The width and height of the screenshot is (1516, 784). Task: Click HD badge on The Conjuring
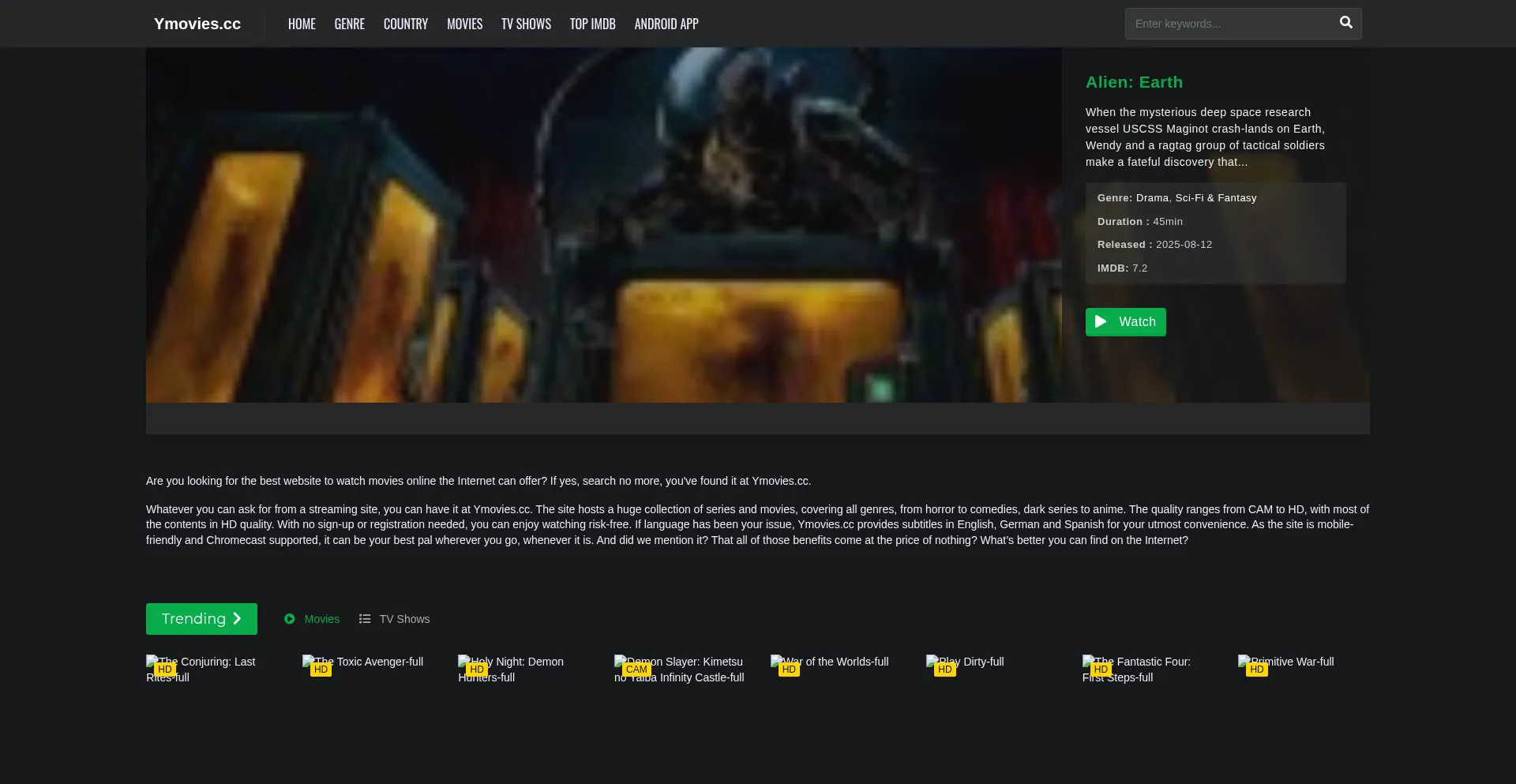click(x=164, y=670)
